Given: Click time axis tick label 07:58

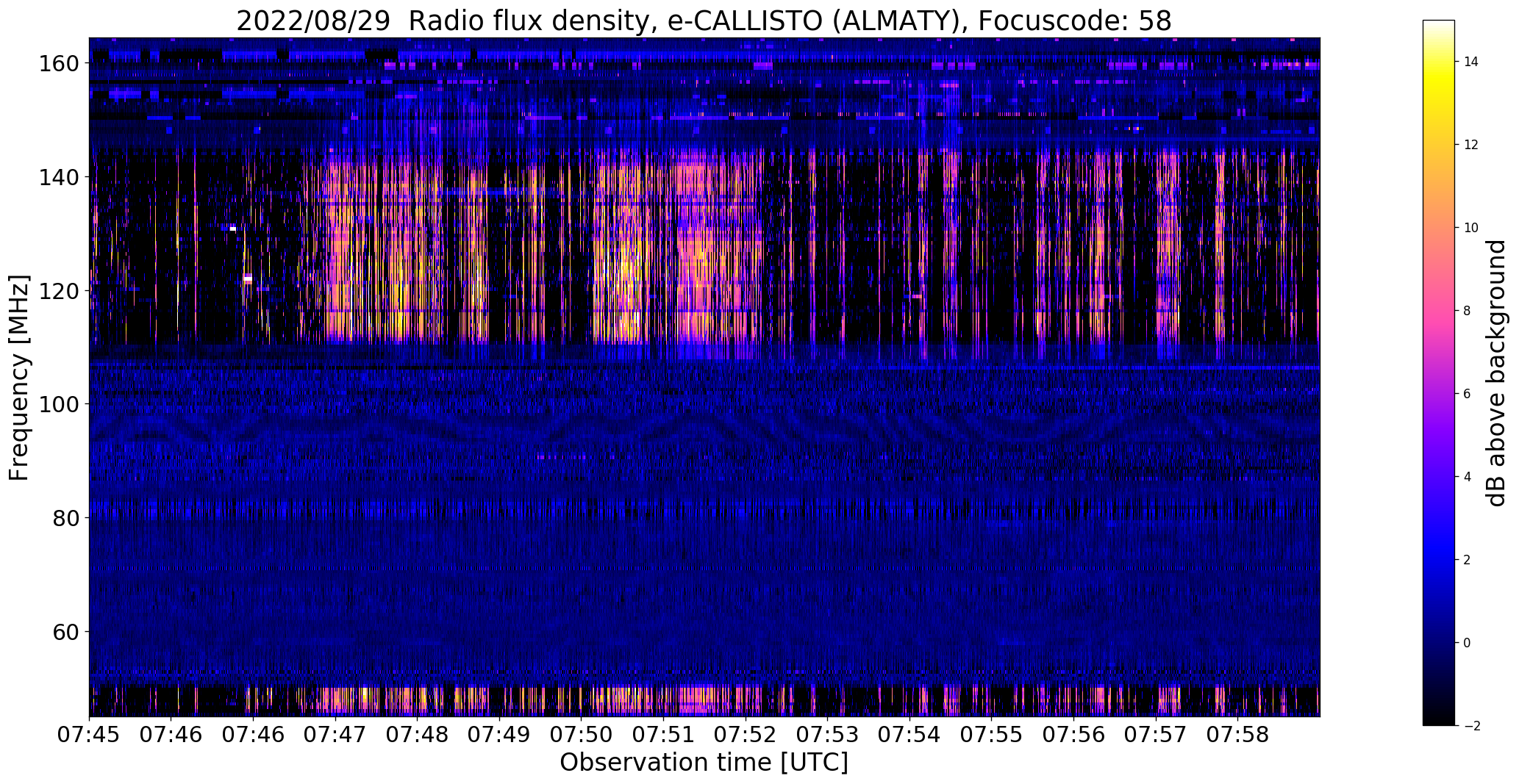Looking at the screenshot, I should pyautogui.click(x=1238, y=735).
